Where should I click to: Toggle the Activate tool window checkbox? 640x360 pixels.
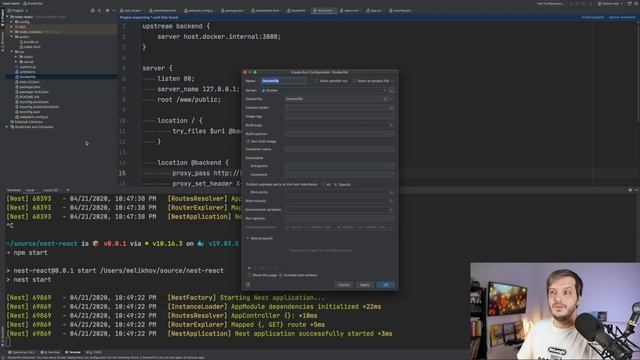(280, 275)
